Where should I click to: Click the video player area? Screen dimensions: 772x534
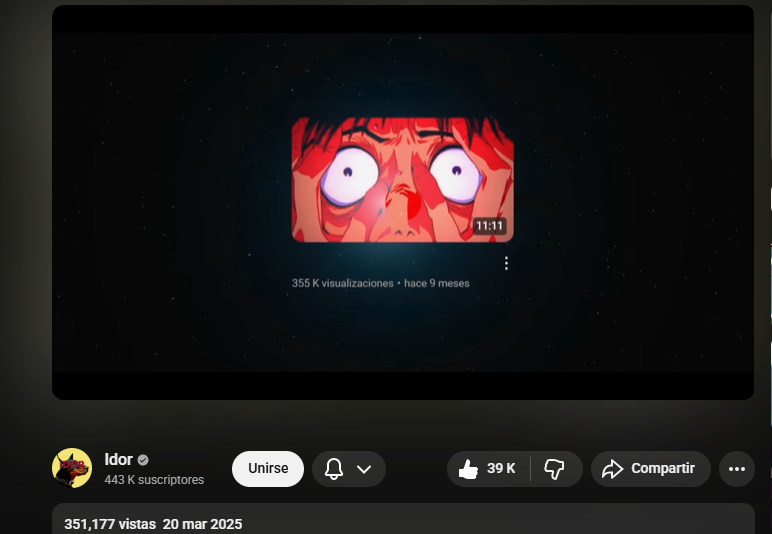[x=403, y=202]
